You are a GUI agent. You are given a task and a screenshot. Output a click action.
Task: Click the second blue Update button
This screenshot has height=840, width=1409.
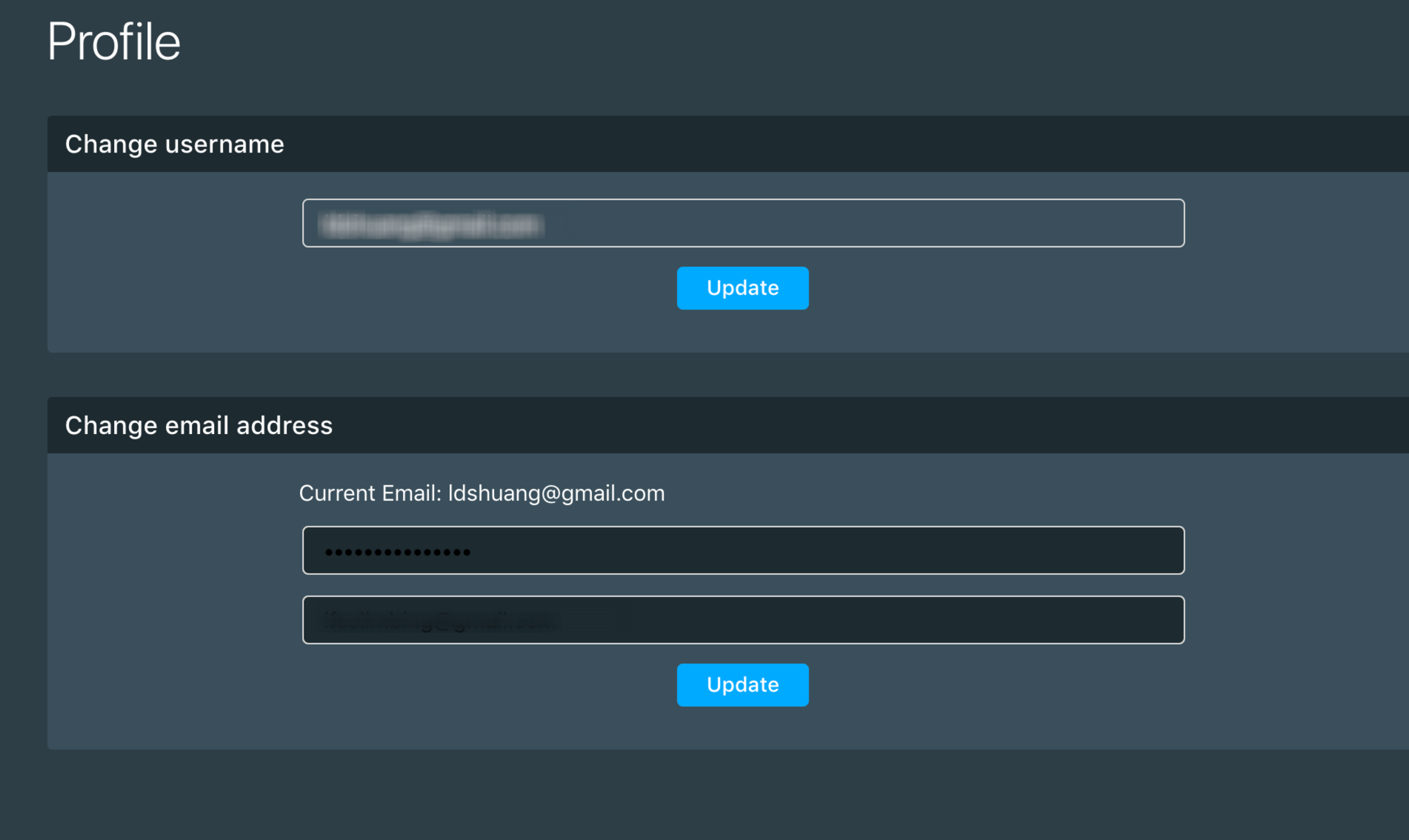click(742, 685)
